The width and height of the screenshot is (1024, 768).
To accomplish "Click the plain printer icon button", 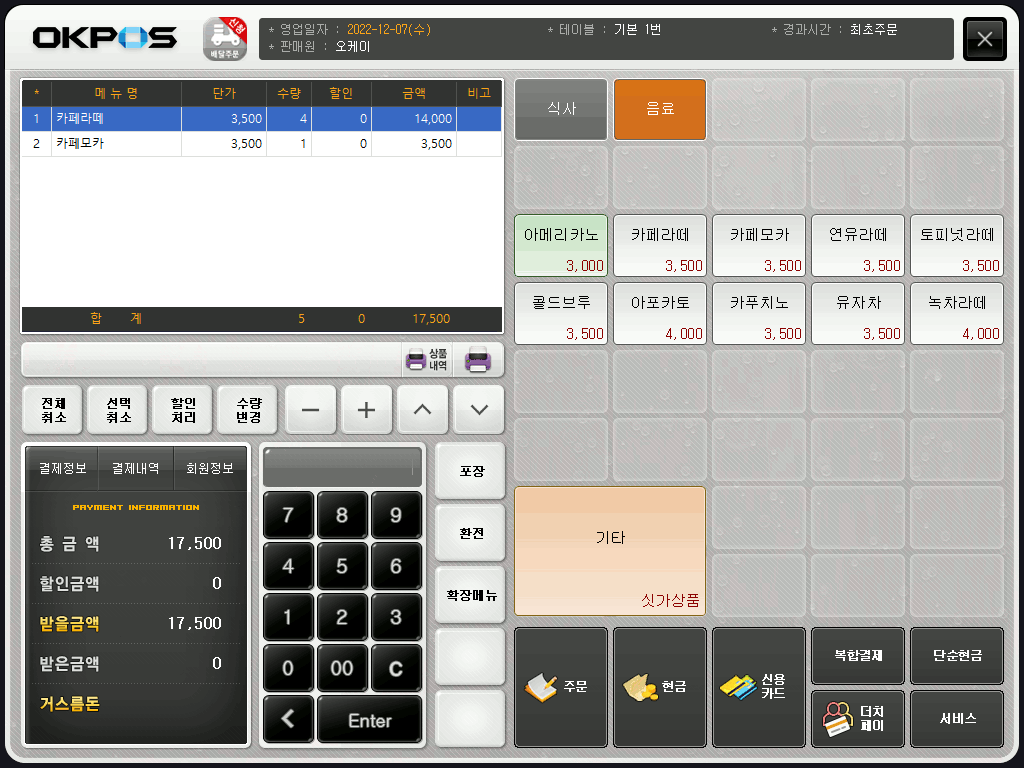I will coord(478,359).
